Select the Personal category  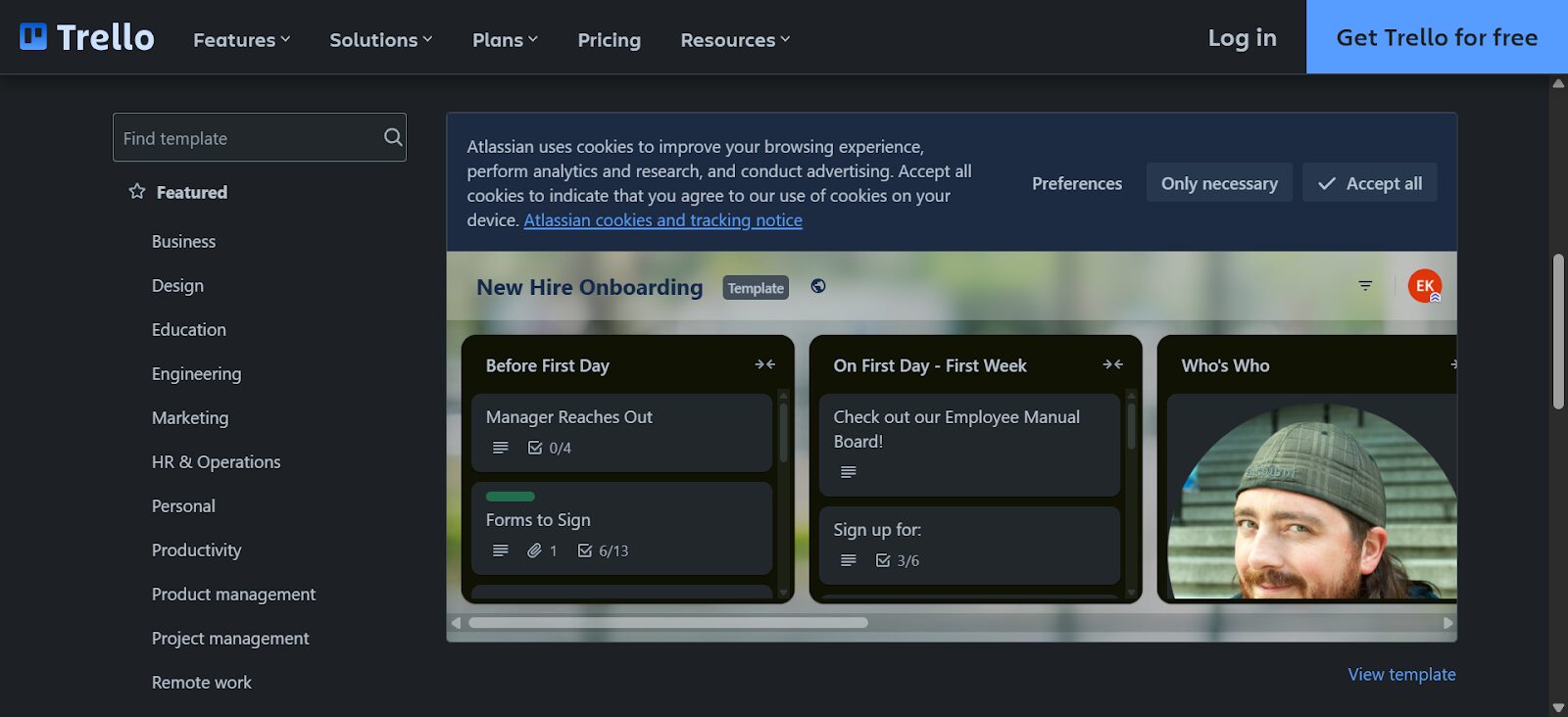(183, 505)
